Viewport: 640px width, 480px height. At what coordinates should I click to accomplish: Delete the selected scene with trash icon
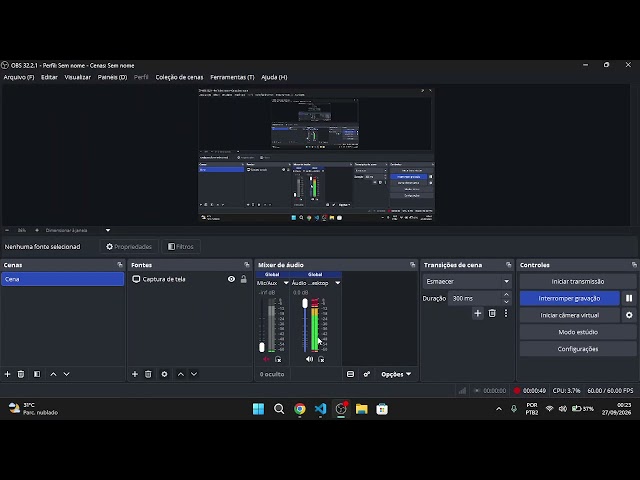pyautogui.click(x=21, y=374)
